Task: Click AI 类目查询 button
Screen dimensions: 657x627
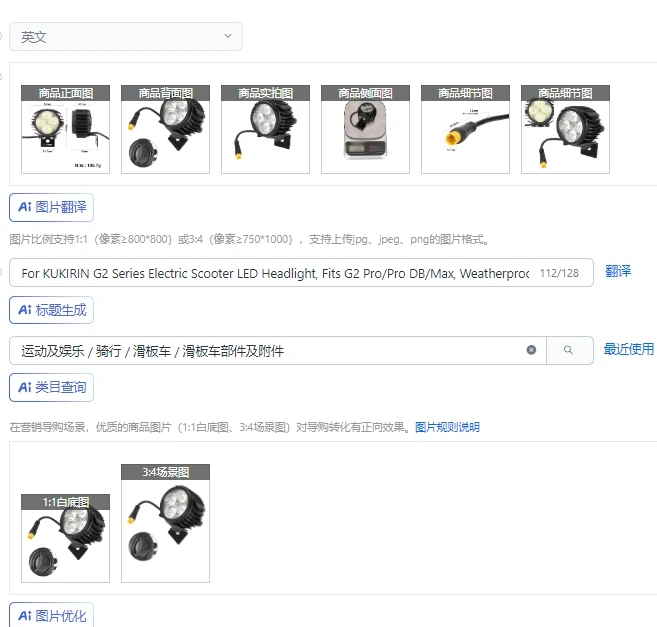Action: tap(52, 387)
